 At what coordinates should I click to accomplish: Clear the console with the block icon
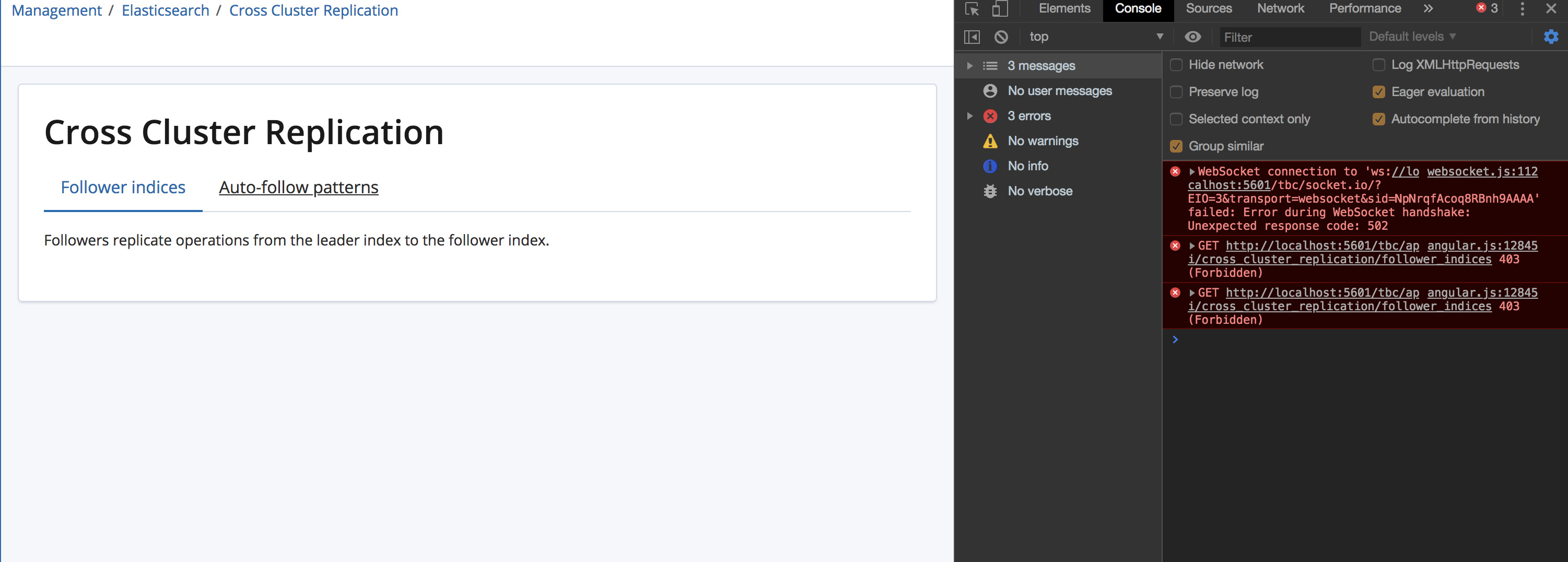(x=1001, y=37)
